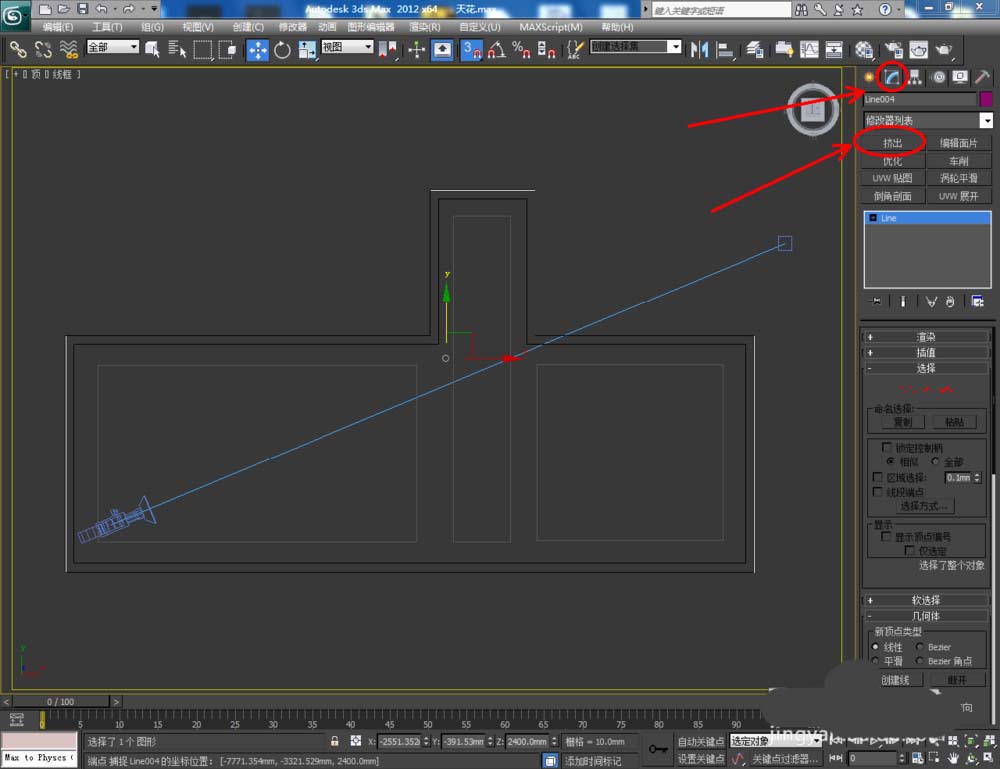
Task: Open the MAXScript(M) menu
Action: pos(550,27)
